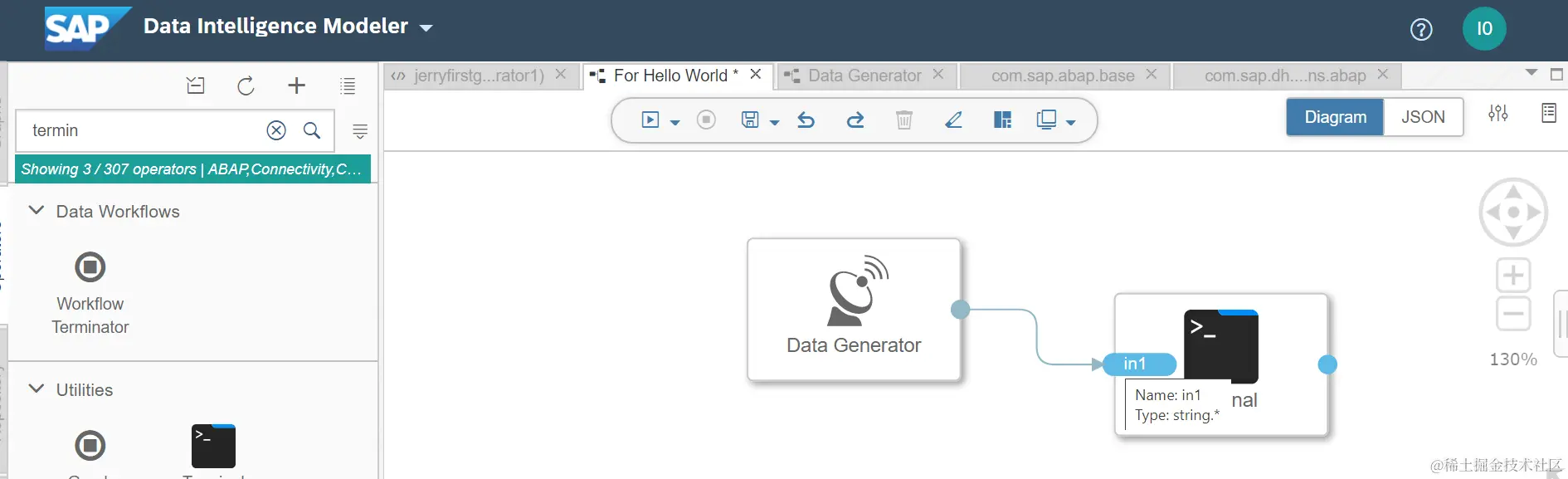The width and height of the screenshot is (1568, 479).
Task: Zoom out with the minus button
Action: click(1513, 314)
